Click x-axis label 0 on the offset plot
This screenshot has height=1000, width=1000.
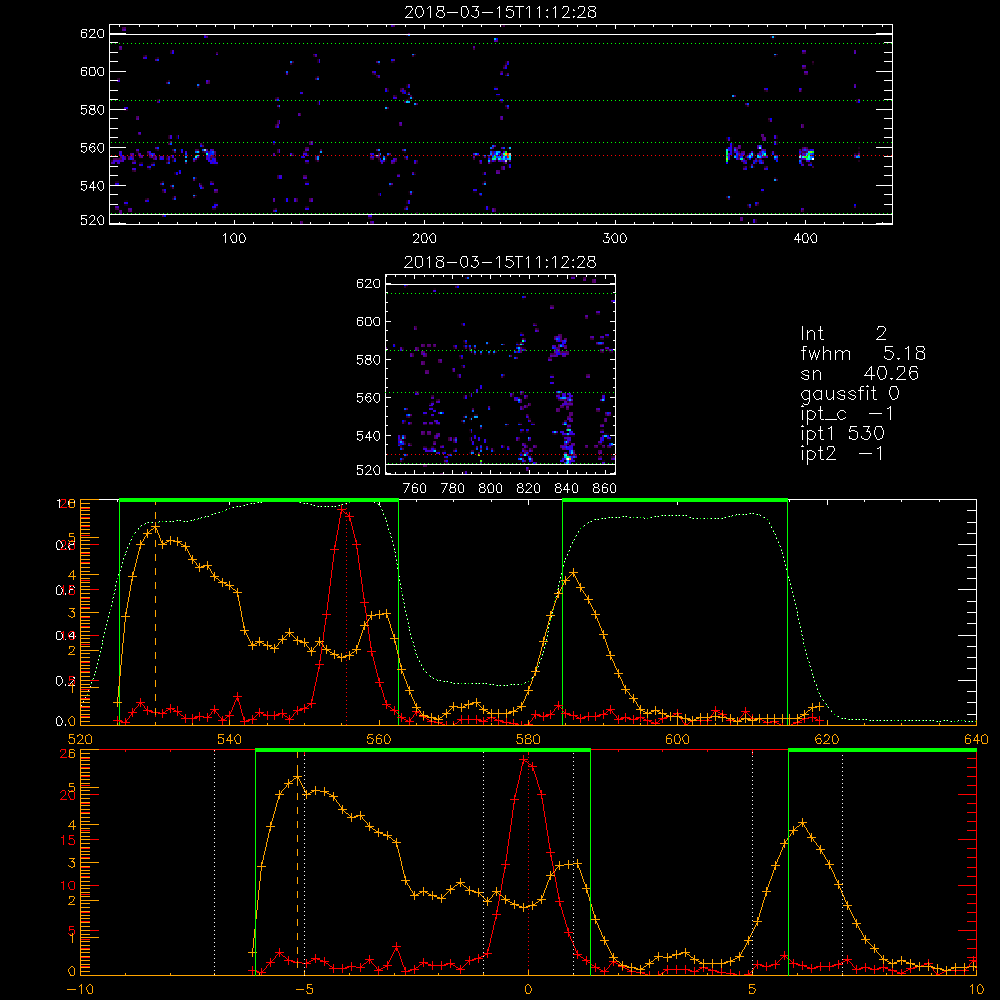click(x=528, y=990)
